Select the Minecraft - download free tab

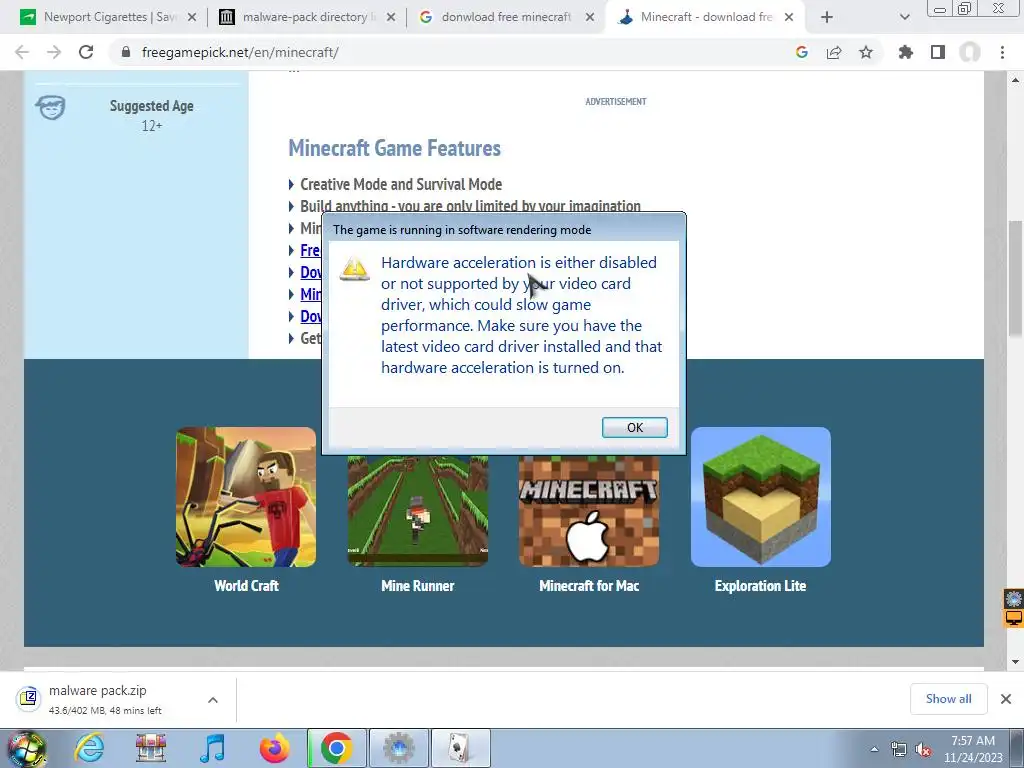click(x=705, y=17)
